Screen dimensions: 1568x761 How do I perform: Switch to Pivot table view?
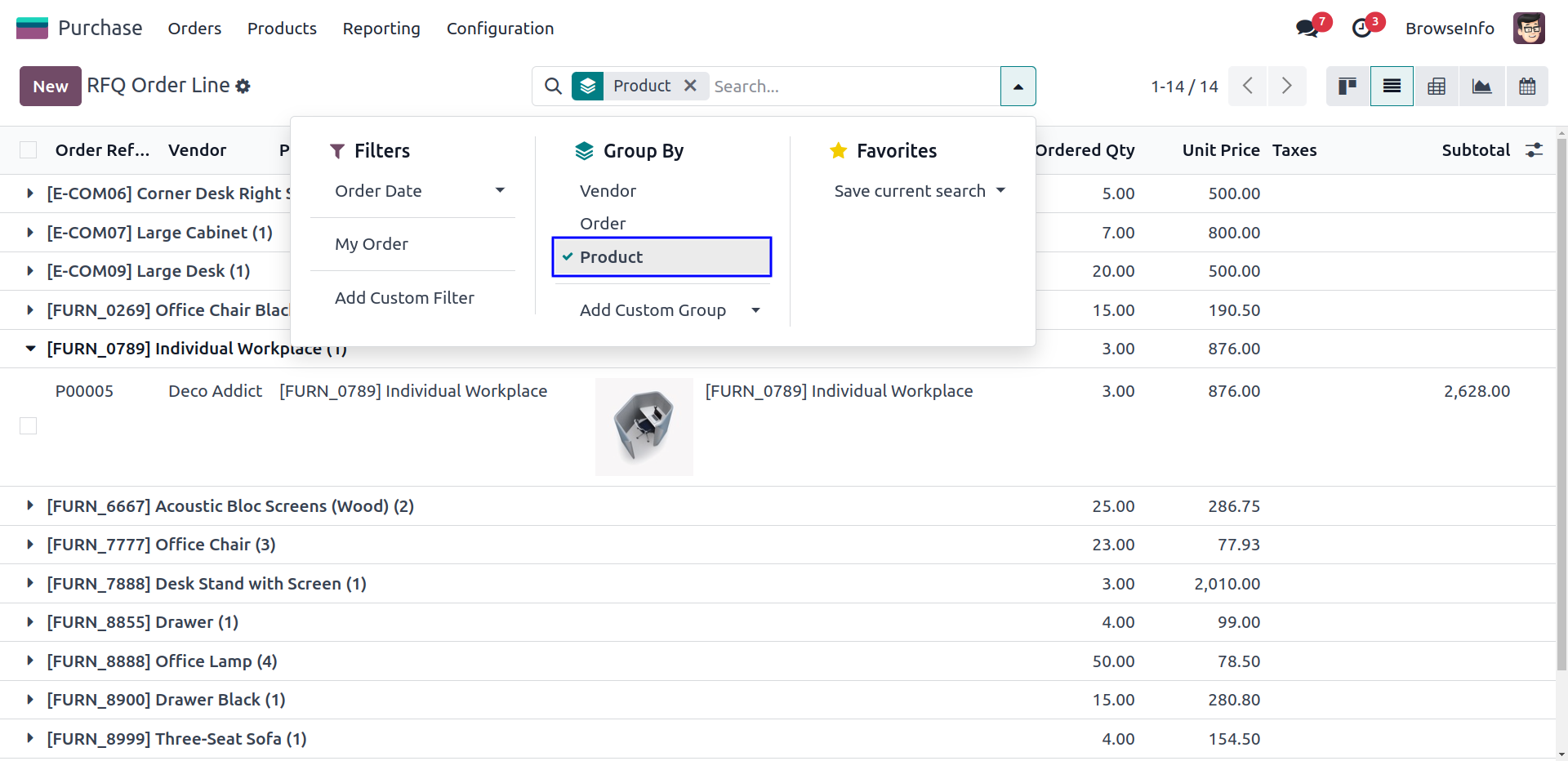pos(1437,86)
